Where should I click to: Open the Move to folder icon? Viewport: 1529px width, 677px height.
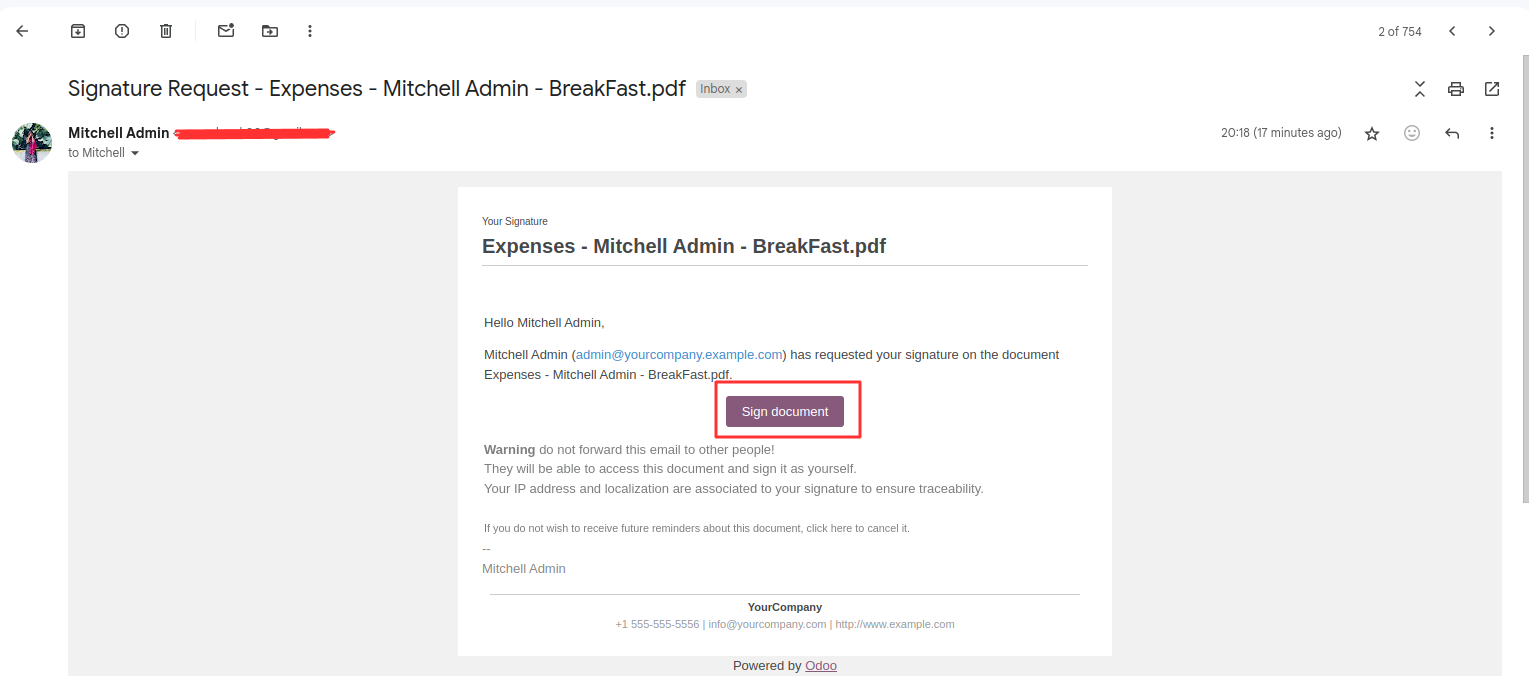(x=270, y=31)
